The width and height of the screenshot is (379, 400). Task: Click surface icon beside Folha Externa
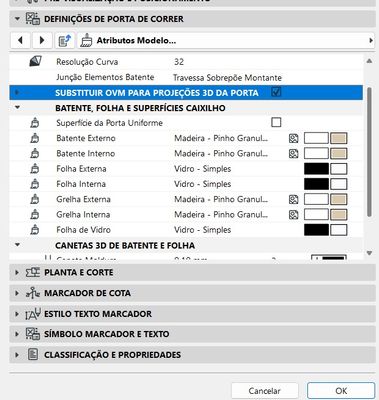(35, 169)
